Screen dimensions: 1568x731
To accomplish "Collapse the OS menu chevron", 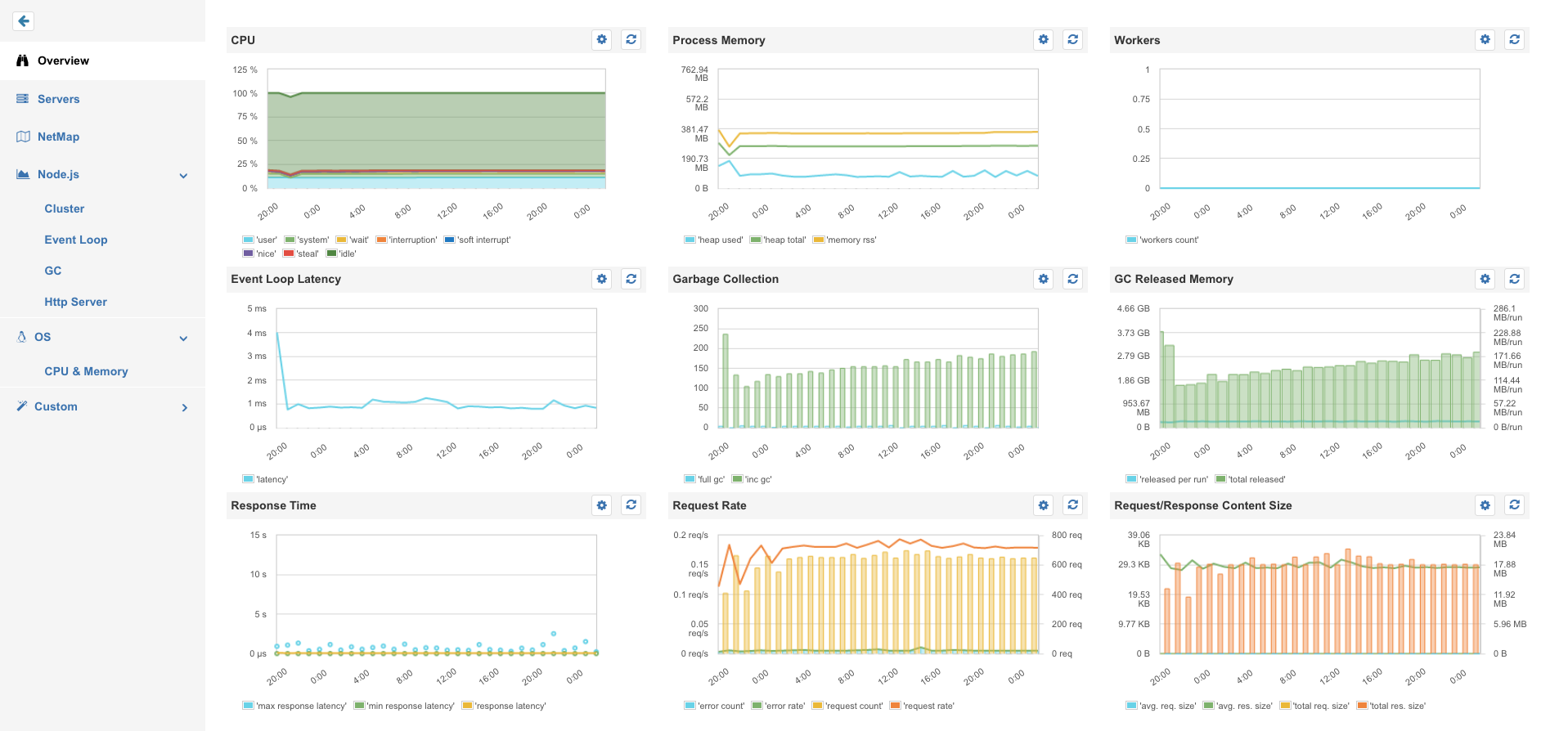I will 184,338.
